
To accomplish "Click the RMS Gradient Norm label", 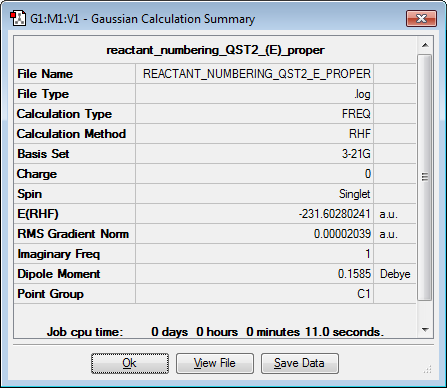I will (x=73, y=234).
